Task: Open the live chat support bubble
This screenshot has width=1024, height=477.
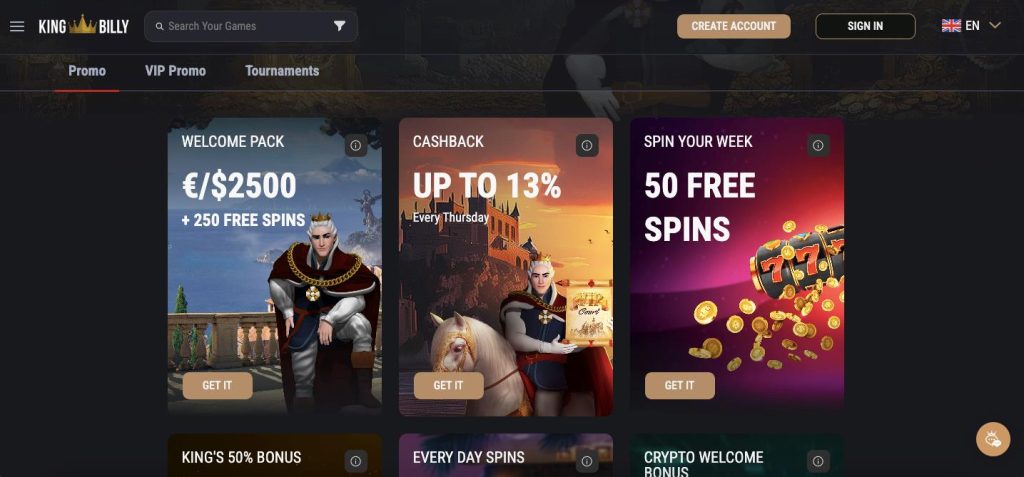Action: pyautogui.click(x=993, y=439)
